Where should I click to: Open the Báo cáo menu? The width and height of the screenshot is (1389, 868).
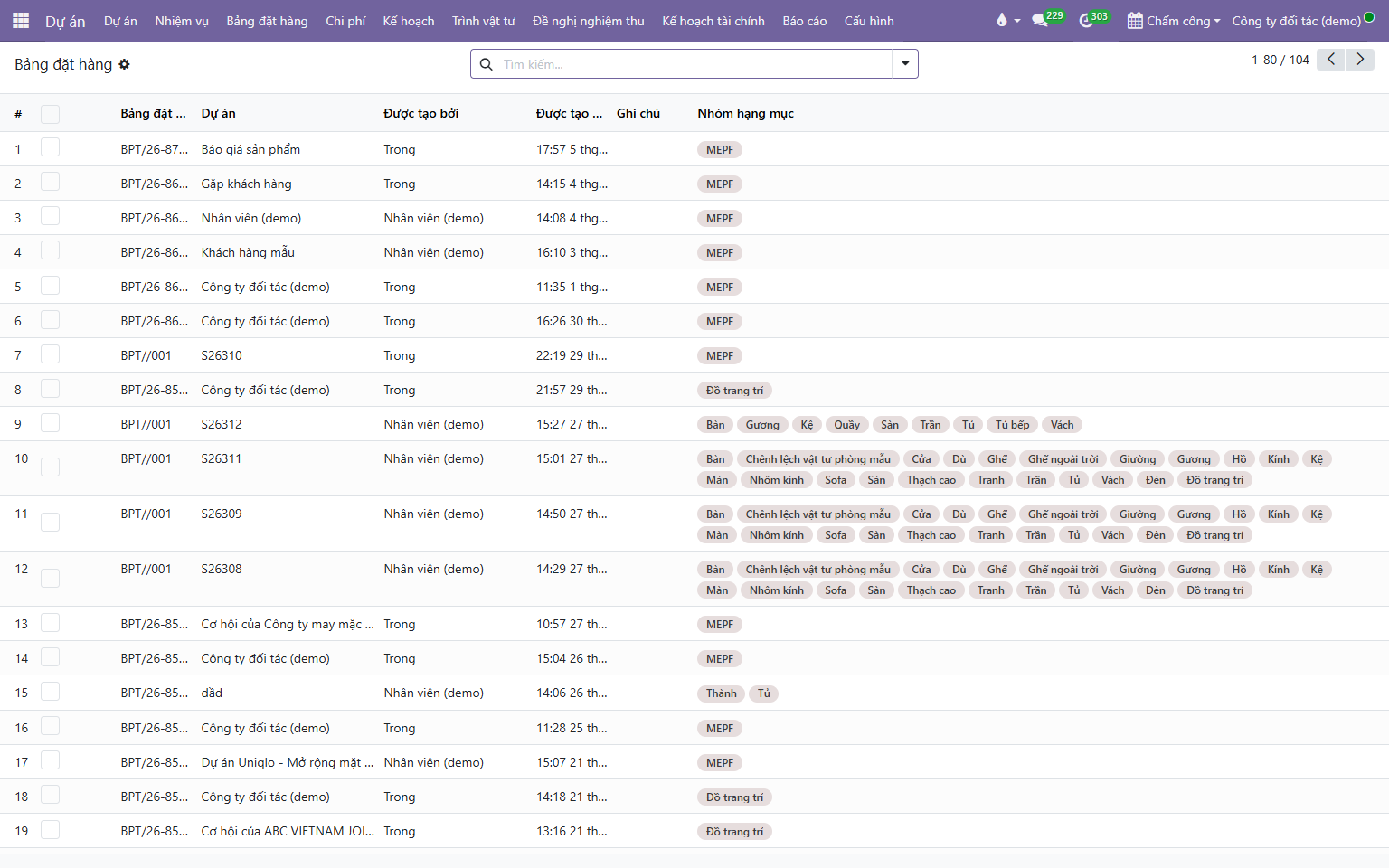(x=805, y=21)
